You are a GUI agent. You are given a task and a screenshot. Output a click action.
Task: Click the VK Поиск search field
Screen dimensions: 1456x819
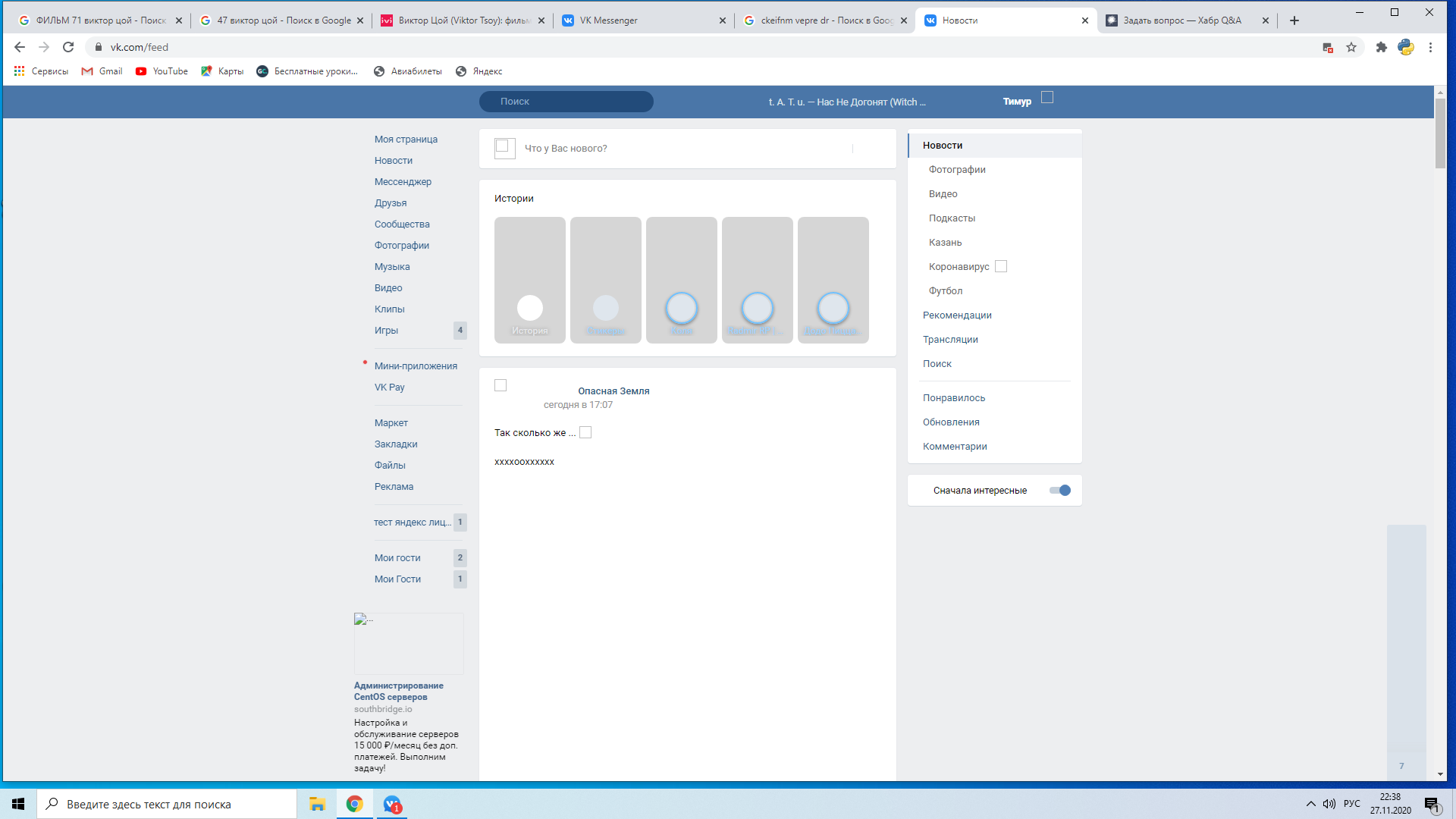pyautogui.click(x=566, y=102)
